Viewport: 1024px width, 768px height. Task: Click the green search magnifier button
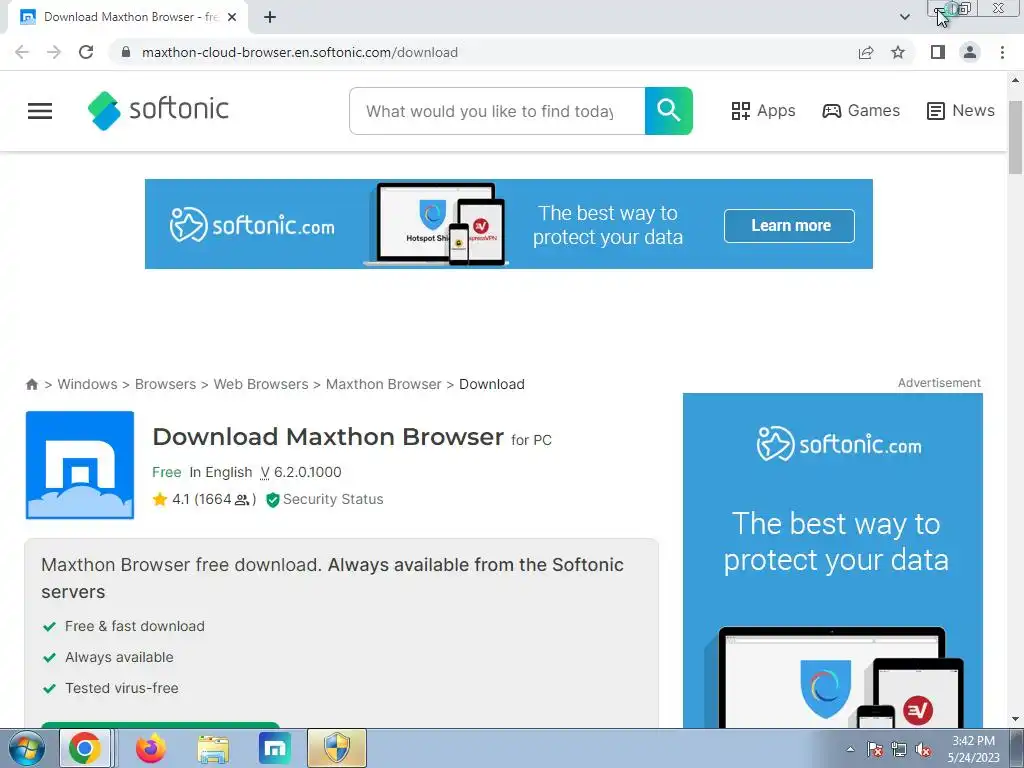pyautogui.click(x=668, y=111)
